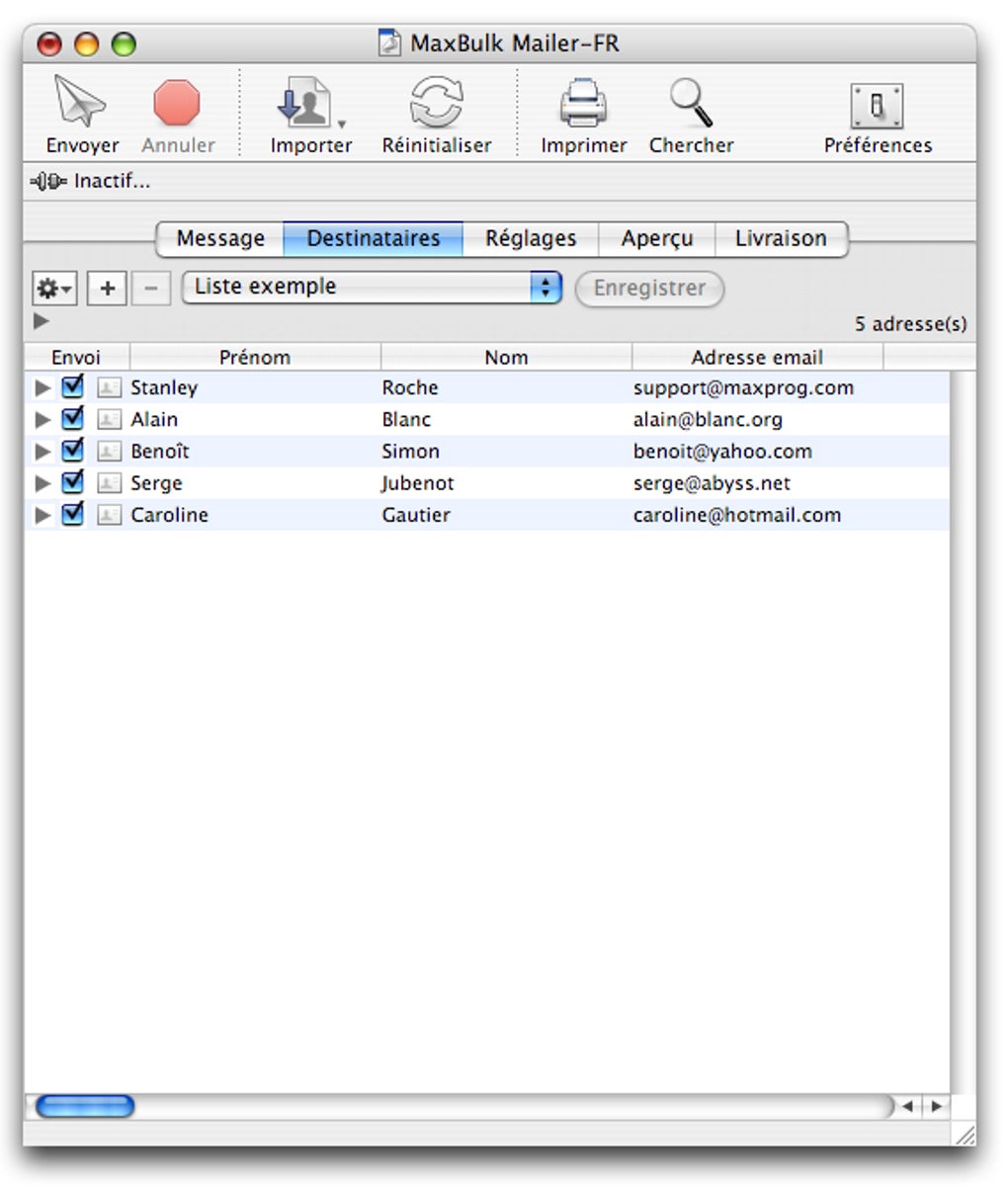This screenshot has height=1185, width=1008.
Task: Click the Roche last name cell
Action: 410,387
